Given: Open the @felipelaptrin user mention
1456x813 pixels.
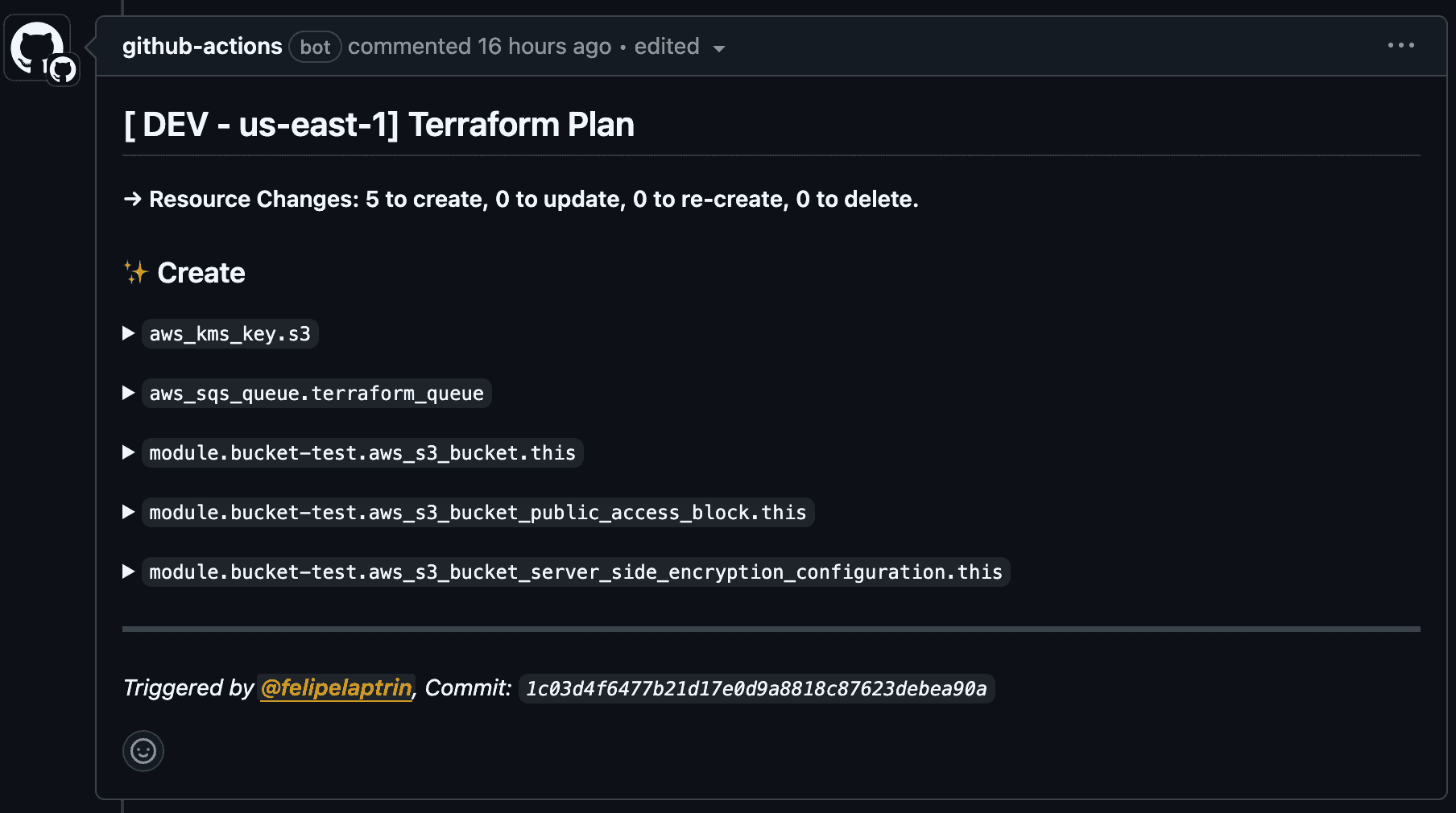Looking at the screenshot, I should pos(336,687).
